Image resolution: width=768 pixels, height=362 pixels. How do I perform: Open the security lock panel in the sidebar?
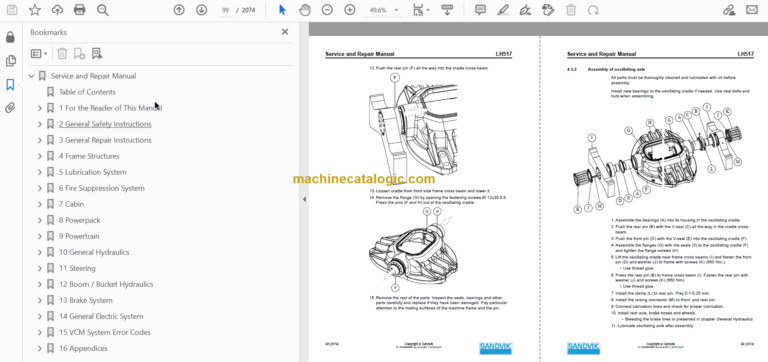point(10,37)
